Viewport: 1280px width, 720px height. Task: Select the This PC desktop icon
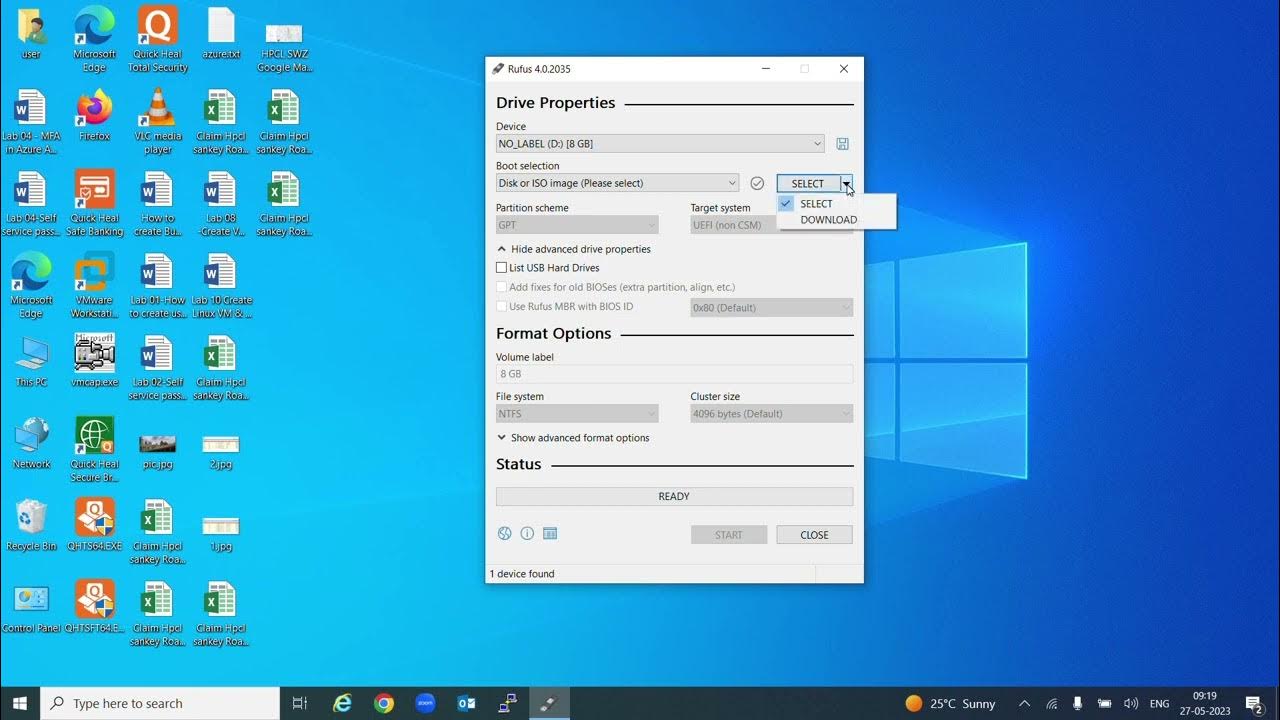31,362
